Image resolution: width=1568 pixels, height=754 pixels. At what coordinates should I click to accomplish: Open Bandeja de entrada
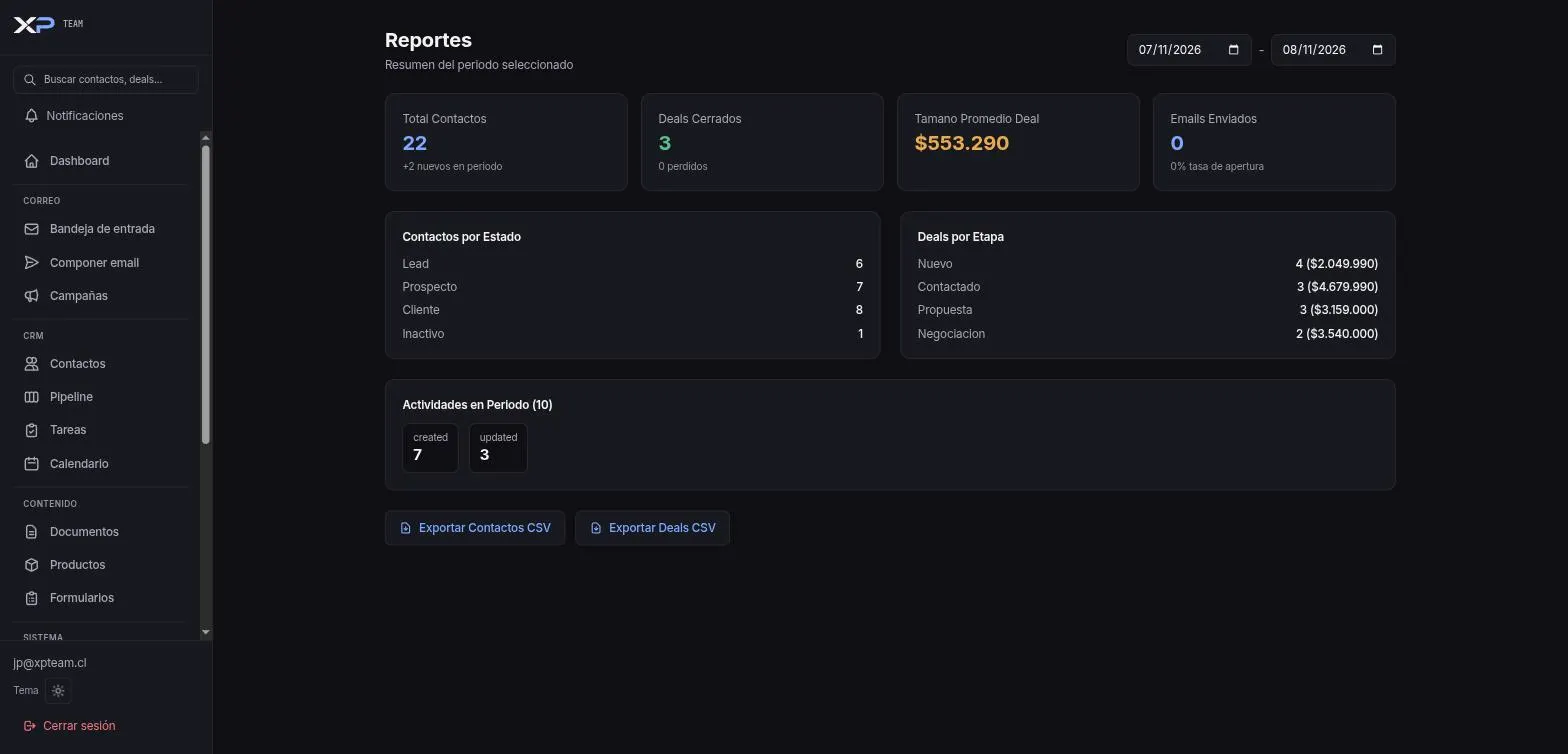pos(100,229)
